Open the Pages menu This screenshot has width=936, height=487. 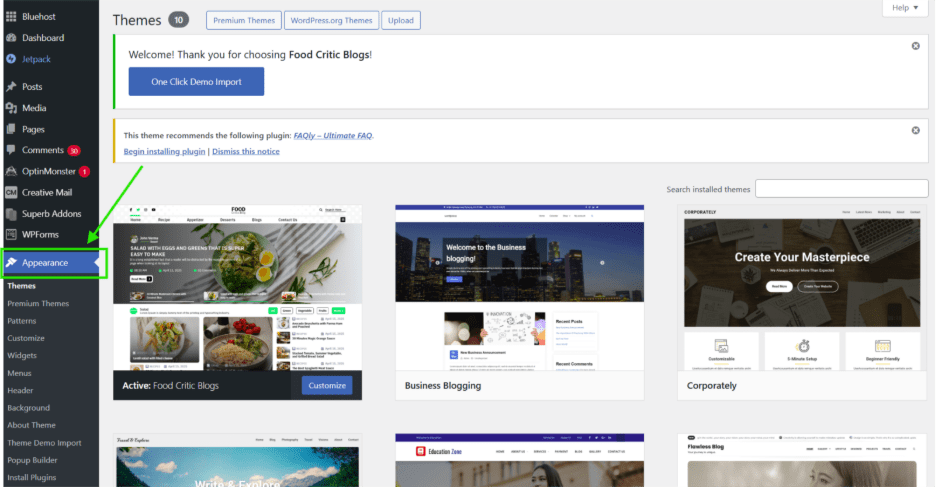point(33,129)
